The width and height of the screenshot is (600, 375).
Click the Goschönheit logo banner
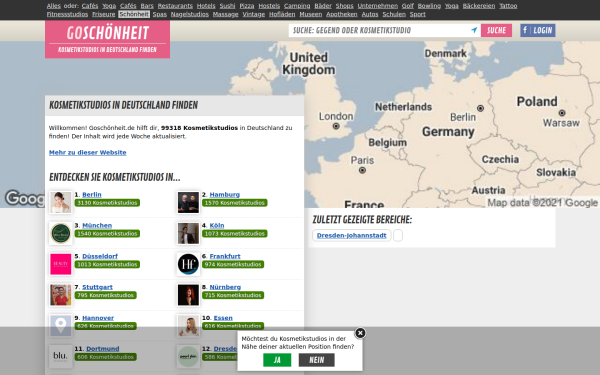[x=108, y=39]
